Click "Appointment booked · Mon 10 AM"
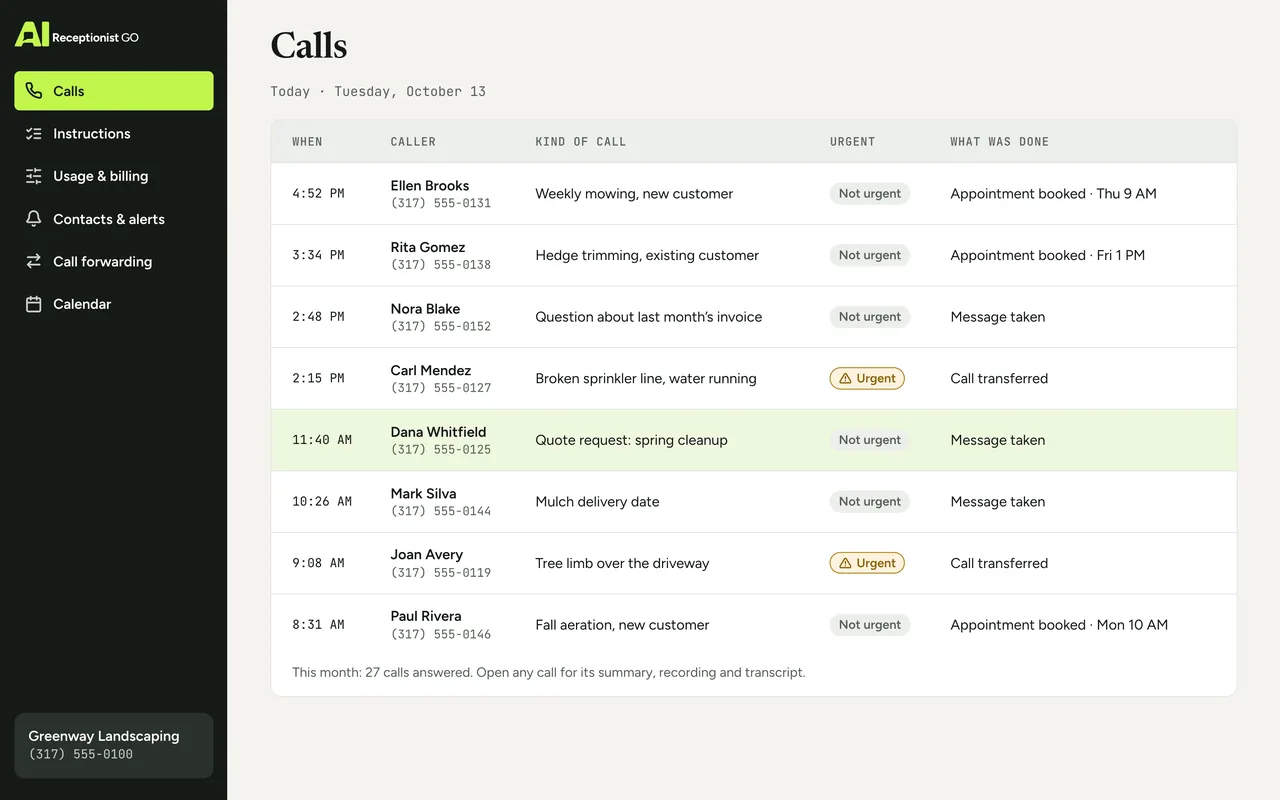Viewport: 1280px width, 800px height. (1059, 625)
